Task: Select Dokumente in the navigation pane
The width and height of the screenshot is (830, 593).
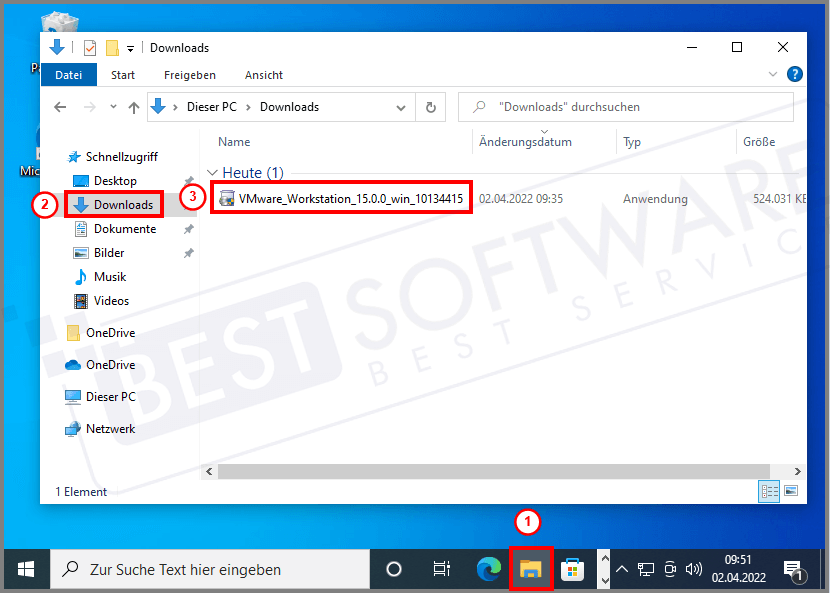Action: pos(125,229)
